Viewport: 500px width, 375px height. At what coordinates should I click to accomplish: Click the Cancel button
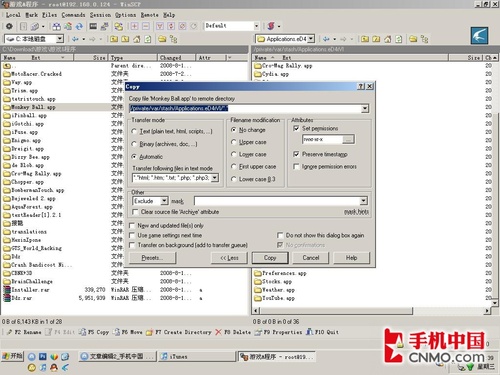pyautogui.click(x=311, y=258)
